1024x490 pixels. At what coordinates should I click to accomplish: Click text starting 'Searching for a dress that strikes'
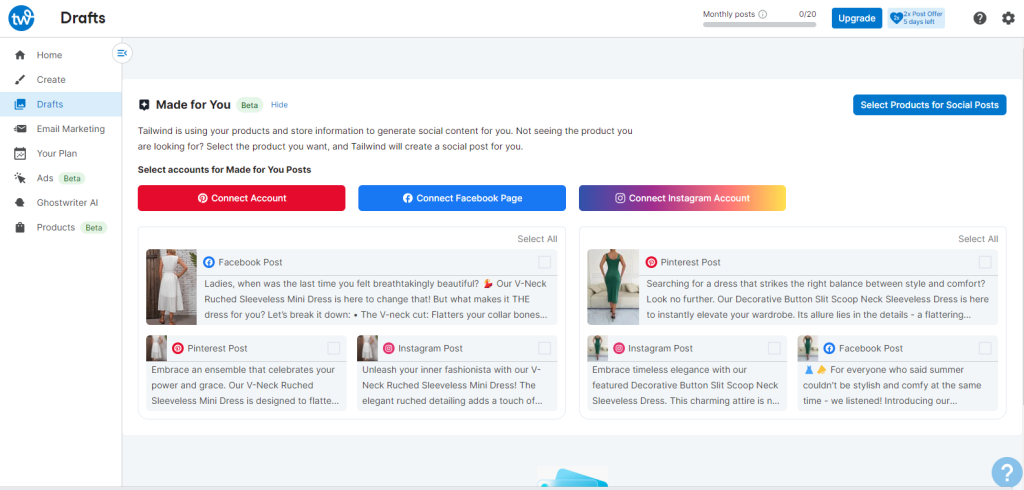coord(818,299)
